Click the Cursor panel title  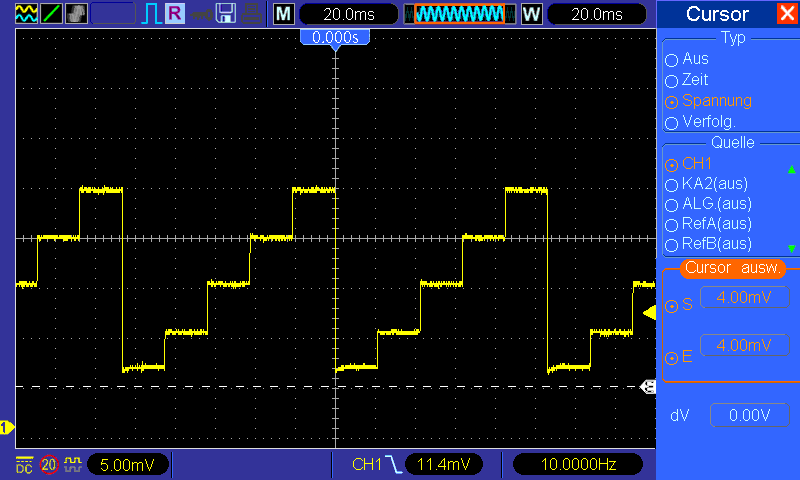pos(717,14)
